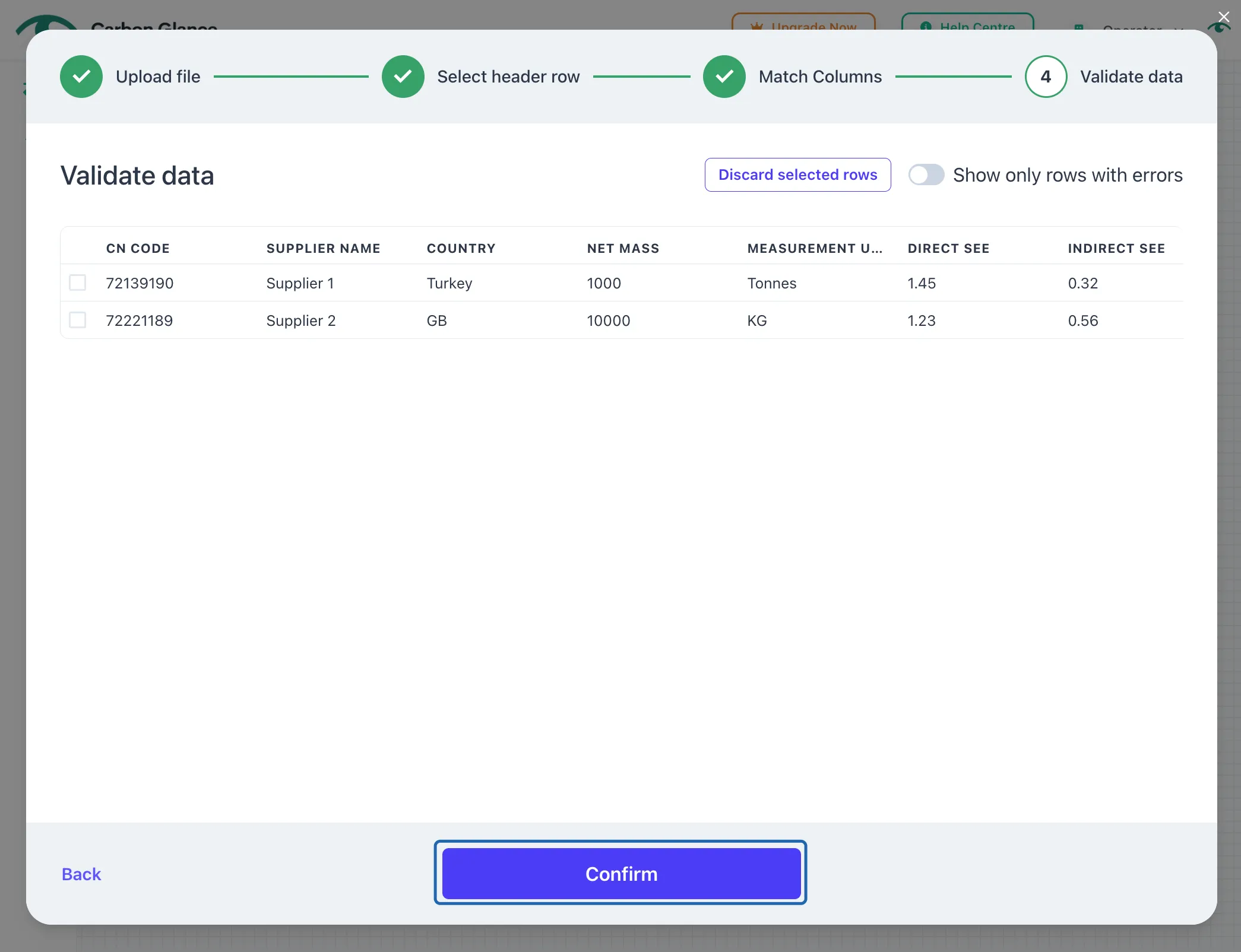The image size is (1241, 952).
Task: Select the Select header row step label
Action: [x=508, y=77]
